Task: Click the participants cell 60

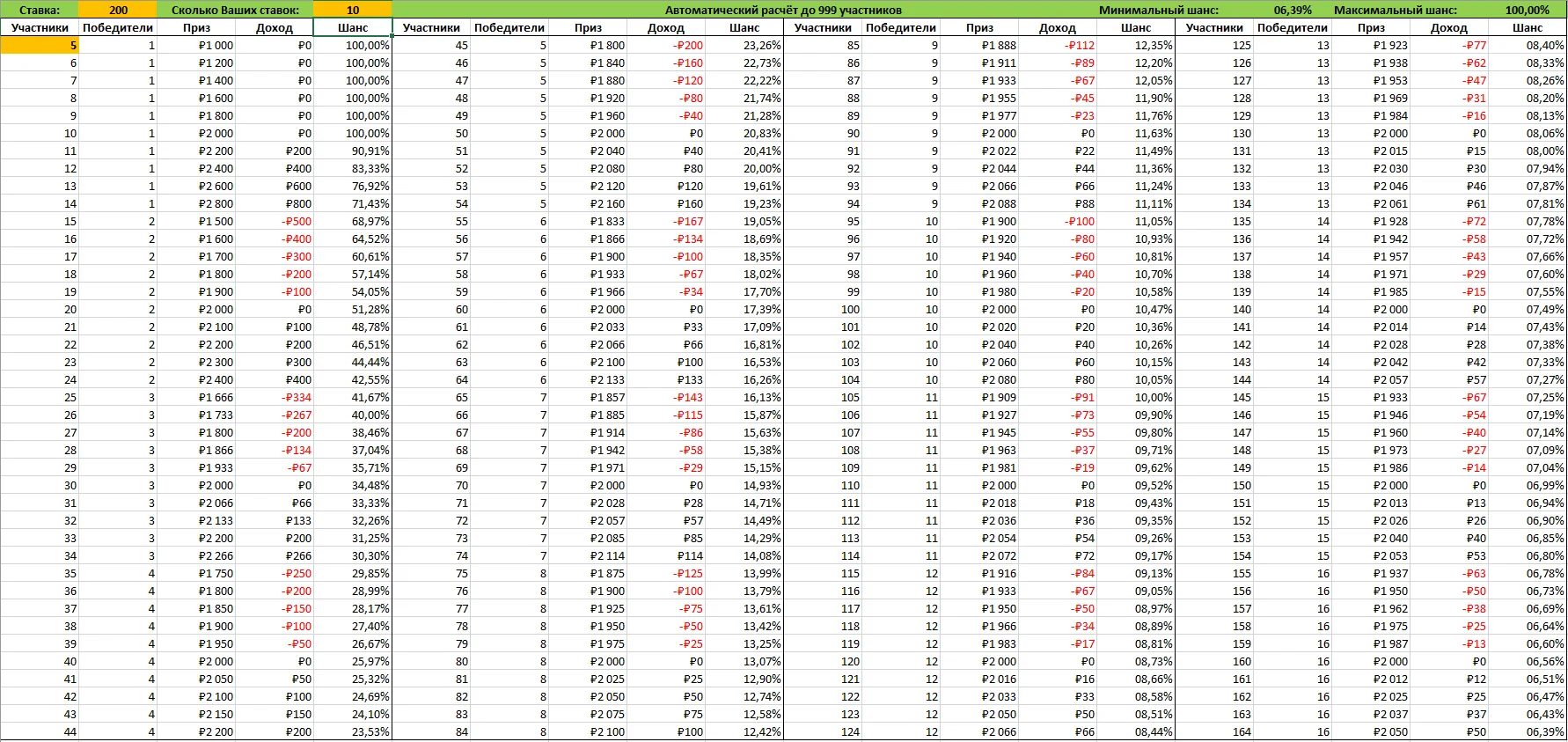Action: pos(431,309)
